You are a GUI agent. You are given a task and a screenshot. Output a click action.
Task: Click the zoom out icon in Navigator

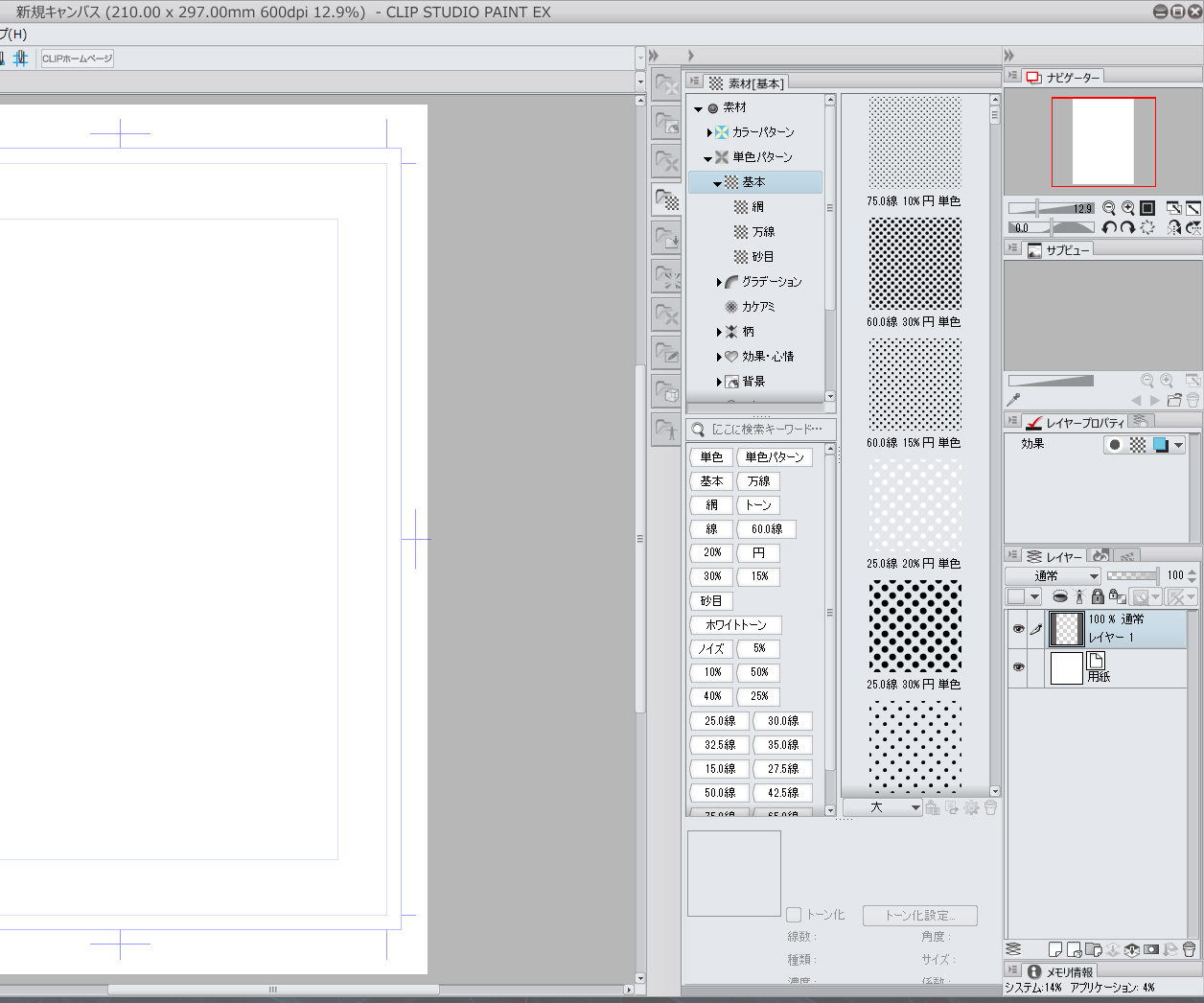click(x=1109, y=208)
